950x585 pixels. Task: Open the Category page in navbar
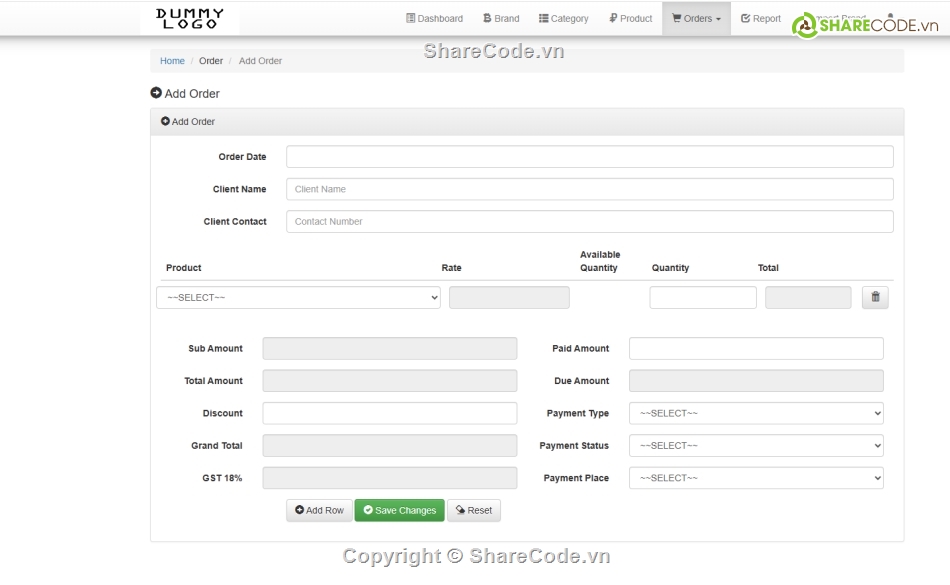(x=563, y=18)
